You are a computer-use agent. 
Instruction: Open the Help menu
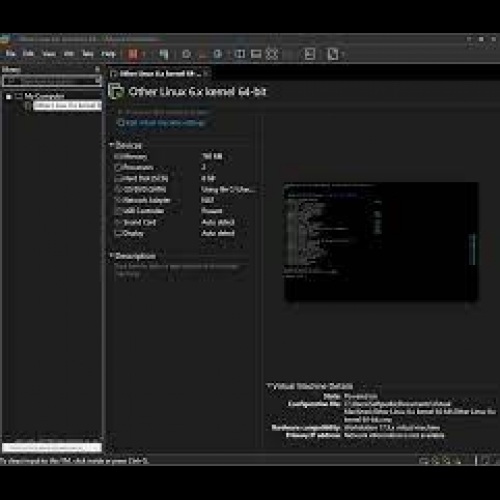[x=108, y=54]
